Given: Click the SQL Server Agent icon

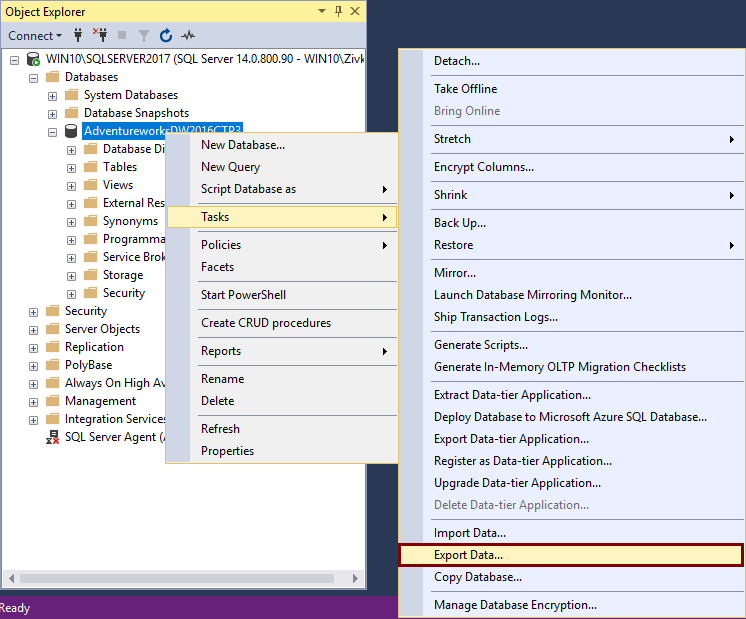Looking at the screenshot, I should coord(53,437).
